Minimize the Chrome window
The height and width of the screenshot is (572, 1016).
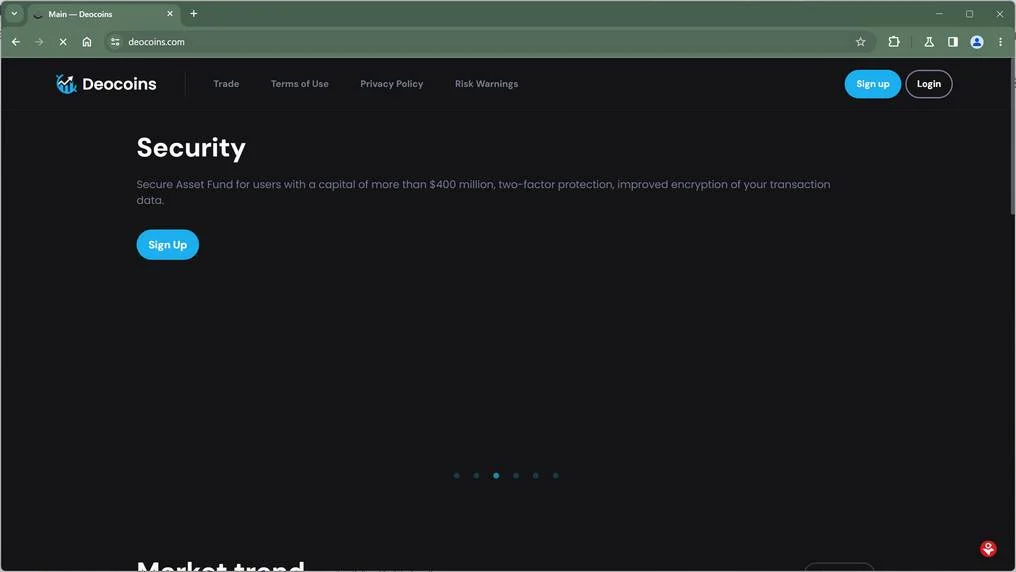coord(939,14)
